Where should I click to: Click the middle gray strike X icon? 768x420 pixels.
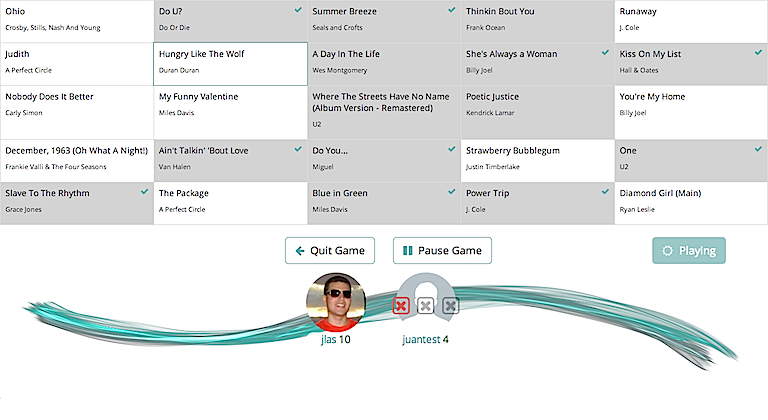(x=426, y=305)
